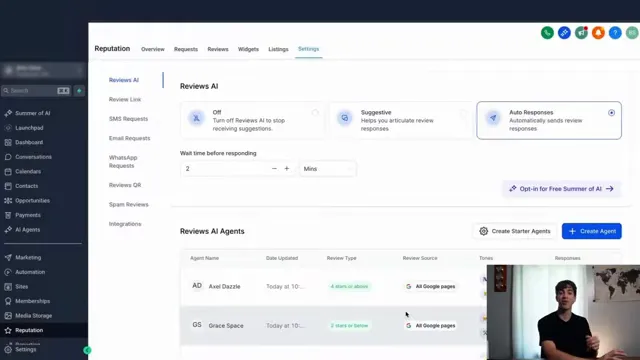Click the wait time value field
Viewport: 640px width, 360px height.
click(224, 169)
